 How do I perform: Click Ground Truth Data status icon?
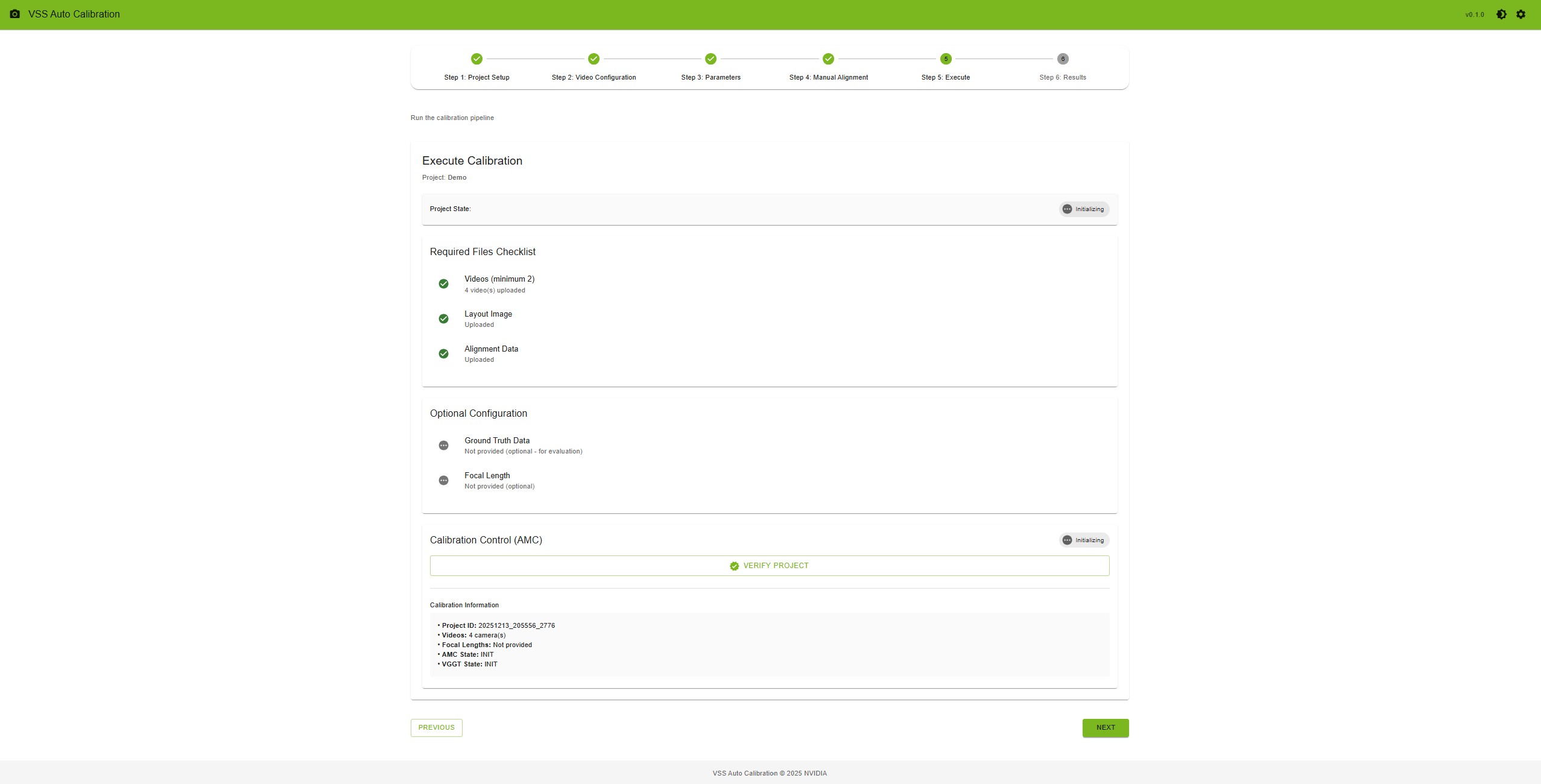click(443, 446)
